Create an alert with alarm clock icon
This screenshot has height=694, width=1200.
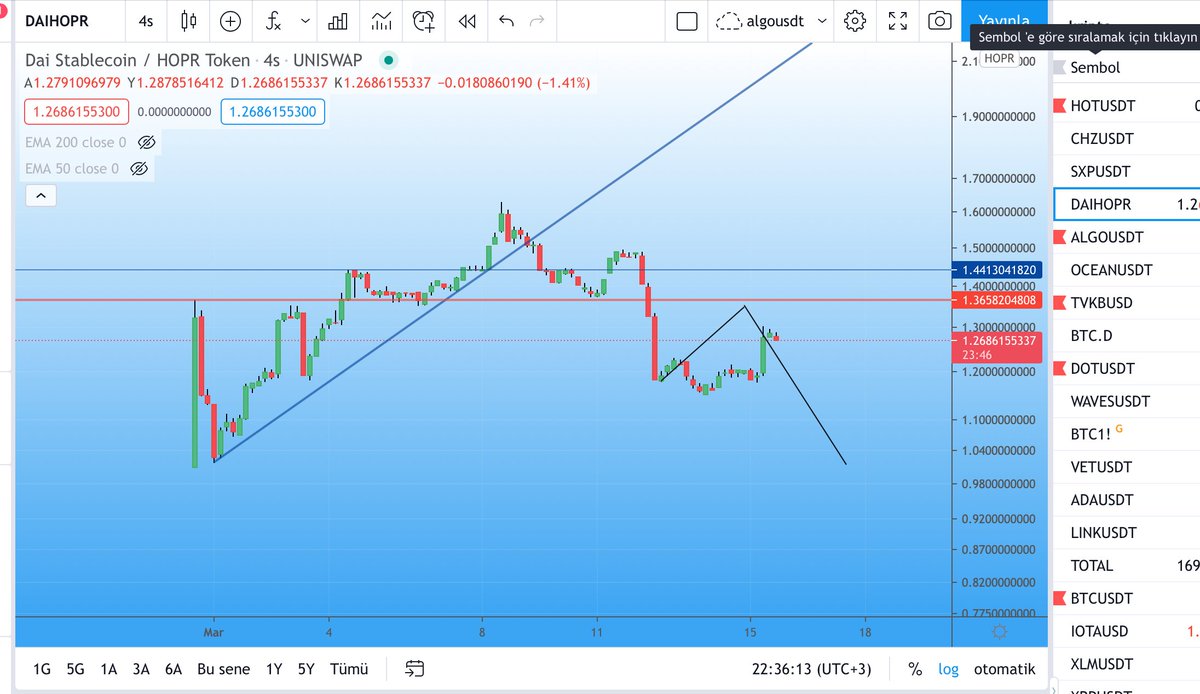(424, 21)
